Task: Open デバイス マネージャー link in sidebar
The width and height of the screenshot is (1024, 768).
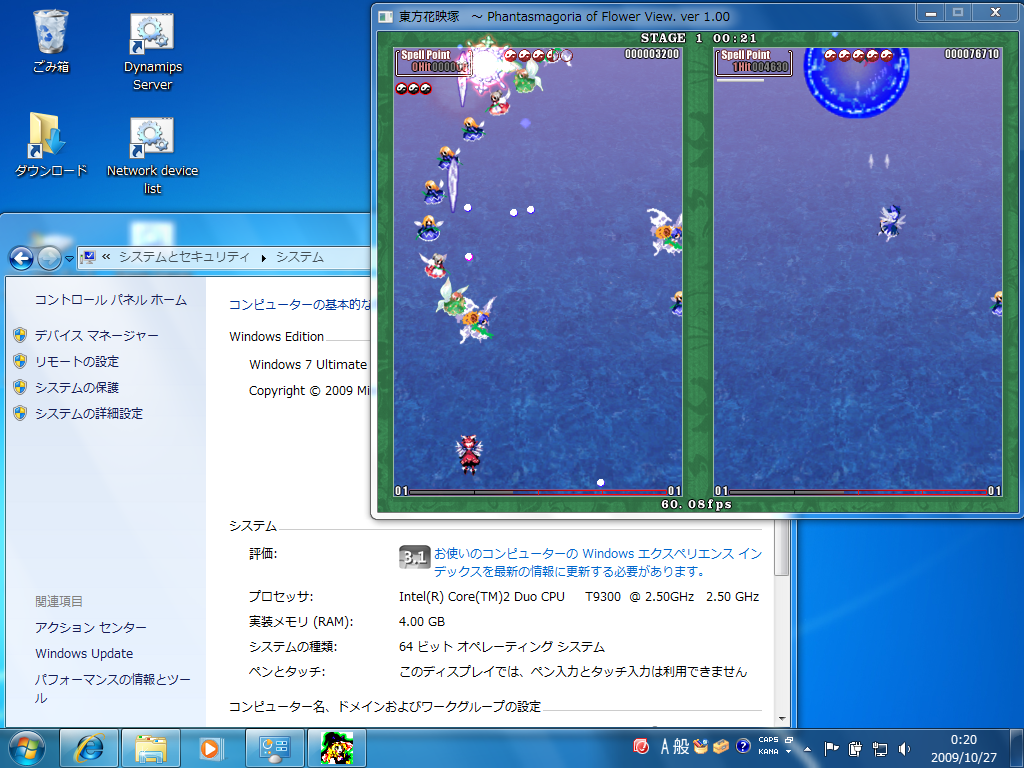Action: (96, 336)
